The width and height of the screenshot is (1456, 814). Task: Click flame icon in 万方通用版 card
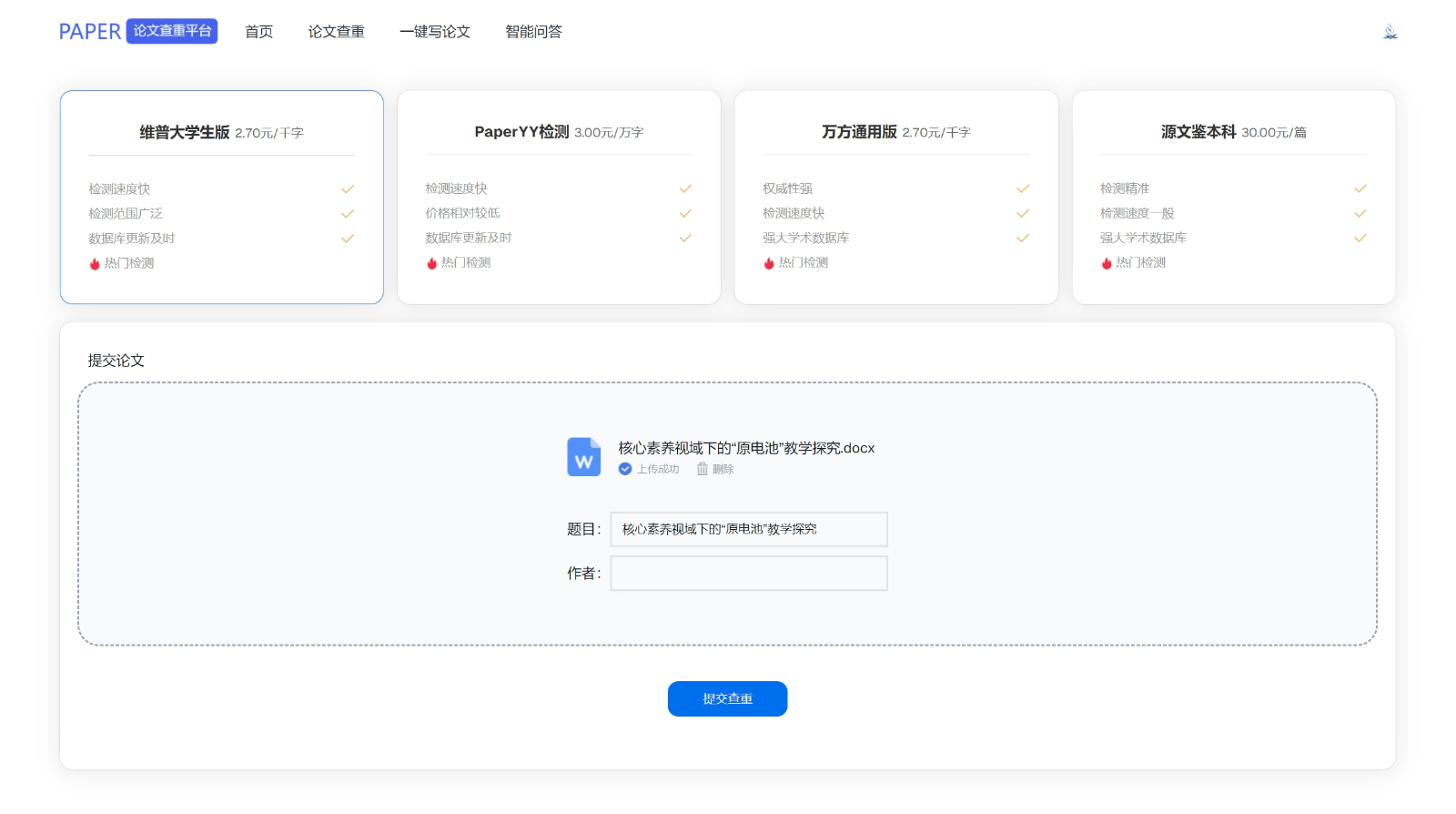(769, 263)
